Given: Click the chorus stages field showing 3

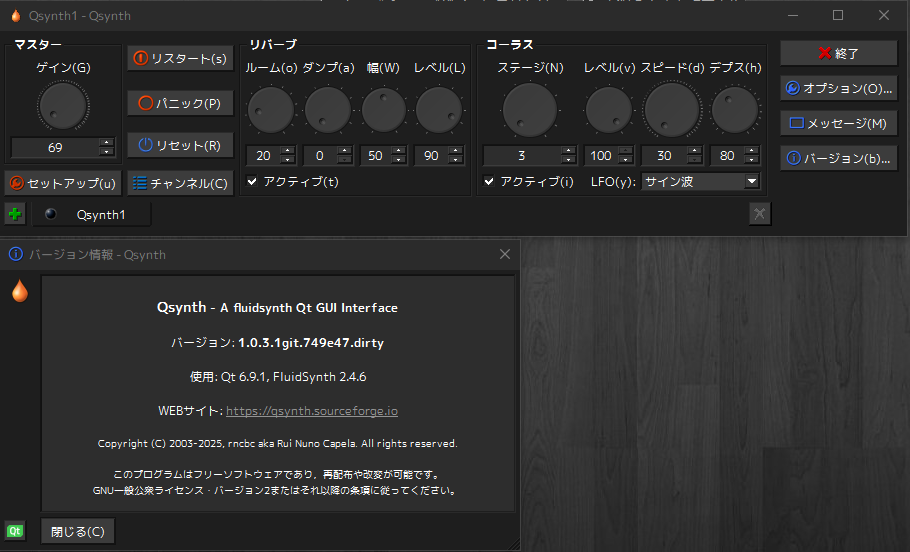Looking at the screenshot, I should click(x=522, y=156).
